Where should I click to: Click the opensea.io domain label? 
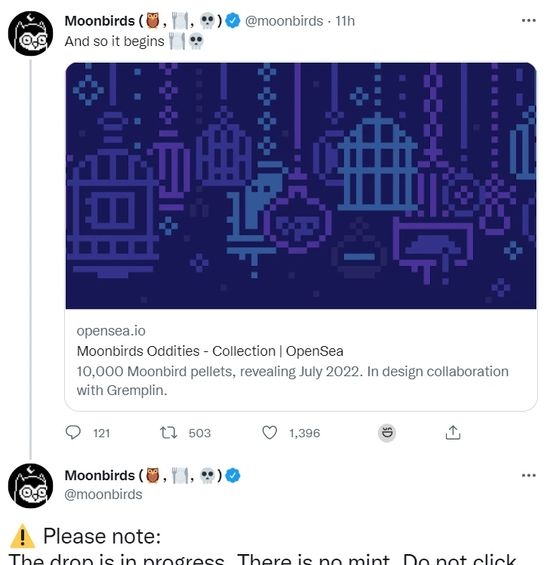(x=111, y=331)
